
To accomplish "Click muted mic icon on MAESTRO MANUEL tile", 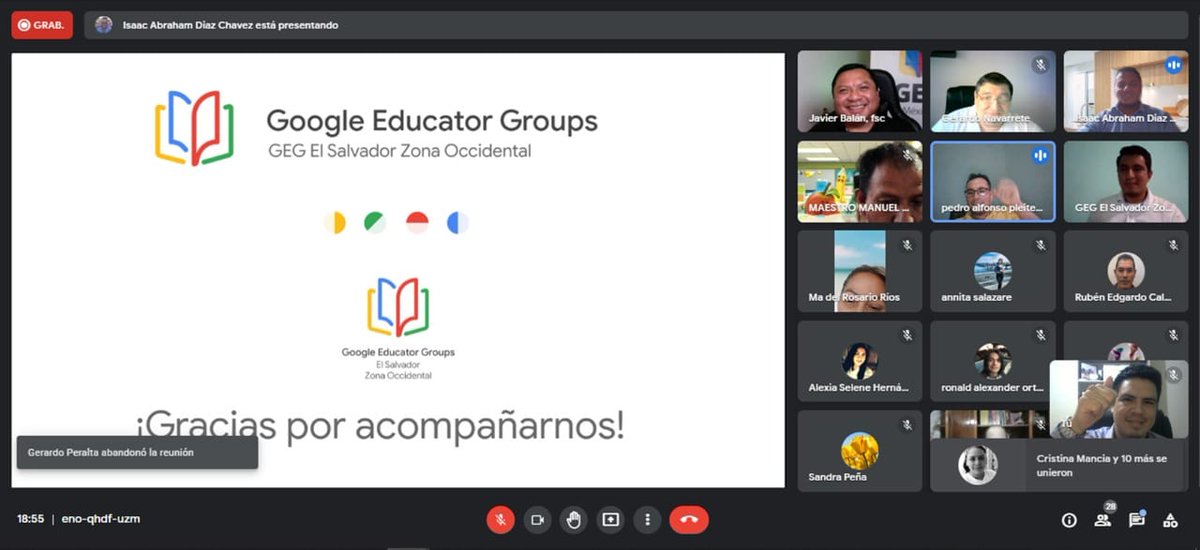I will (907, 155).
